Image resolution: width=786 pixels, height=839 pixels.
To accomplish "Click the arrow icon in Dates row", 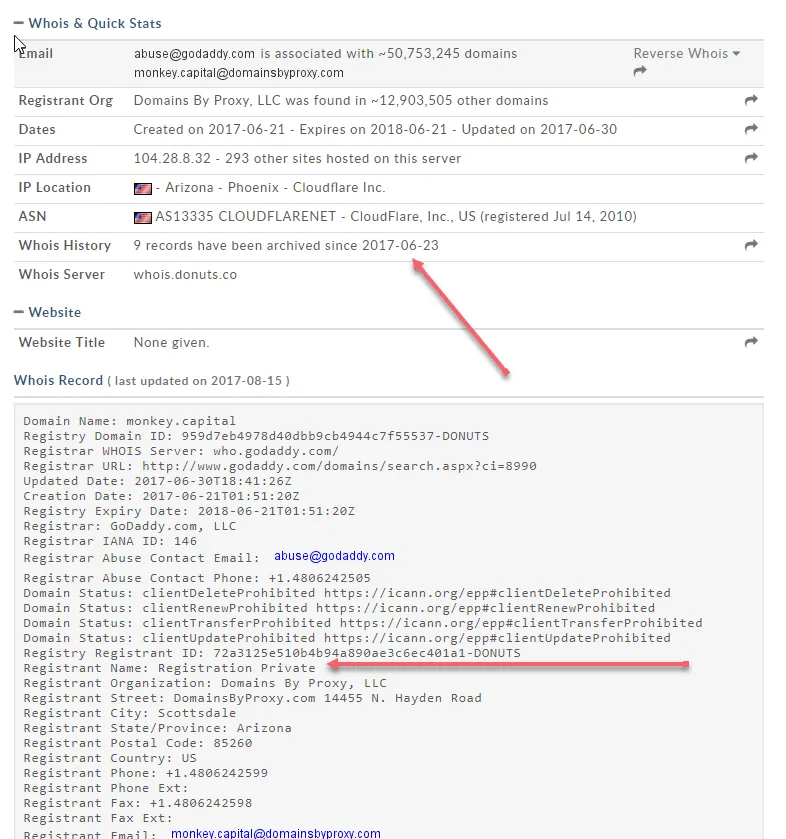I will click(x=751, y=129).
